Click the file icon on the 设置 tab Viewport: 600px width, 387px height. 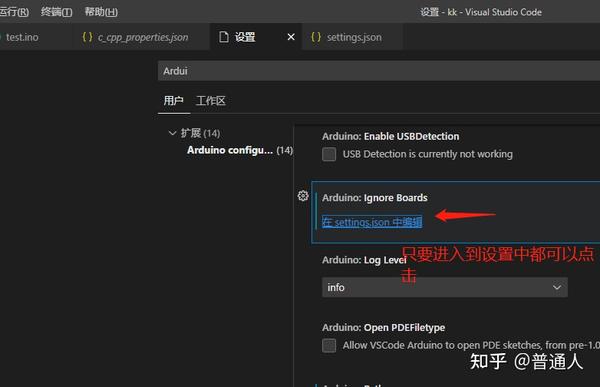pos(224,37)
